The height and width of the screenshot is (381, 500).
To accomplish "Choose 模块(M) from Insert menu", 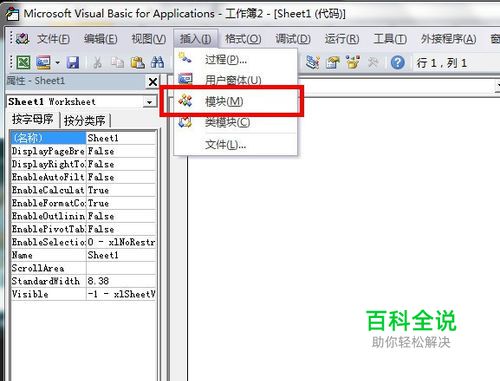I will pos(235,101).
